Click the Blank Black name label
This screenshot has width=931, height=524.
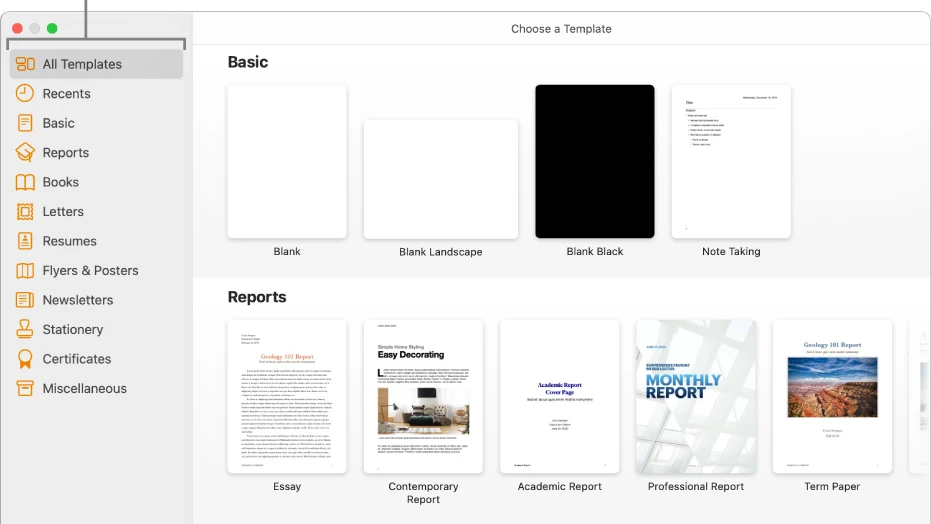(595, 252)
